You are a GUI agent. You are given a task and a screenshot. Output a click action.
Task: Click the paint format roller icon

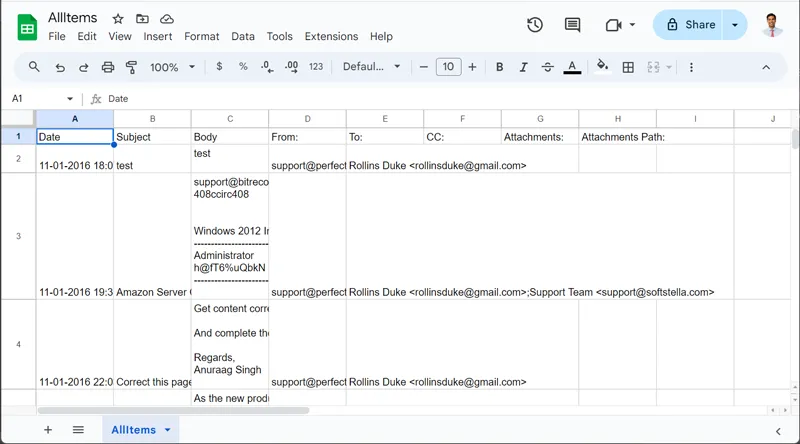pyautogui.click(x=132, y=67)
